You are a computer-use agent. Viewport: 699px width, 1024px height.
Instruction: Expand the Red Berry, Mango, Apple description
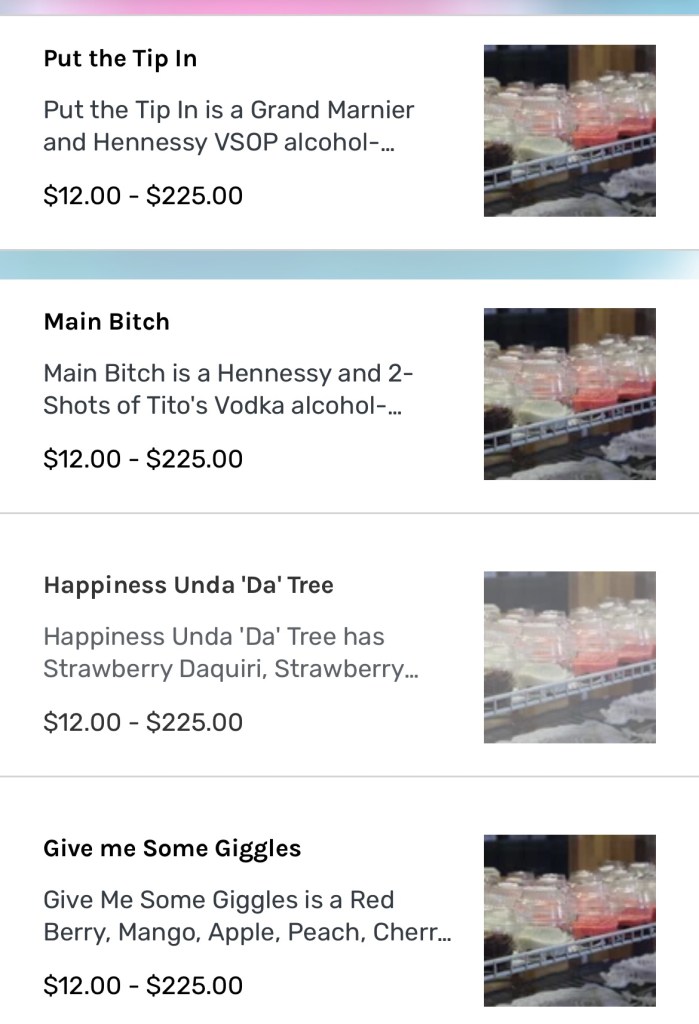tap(247, 915)
